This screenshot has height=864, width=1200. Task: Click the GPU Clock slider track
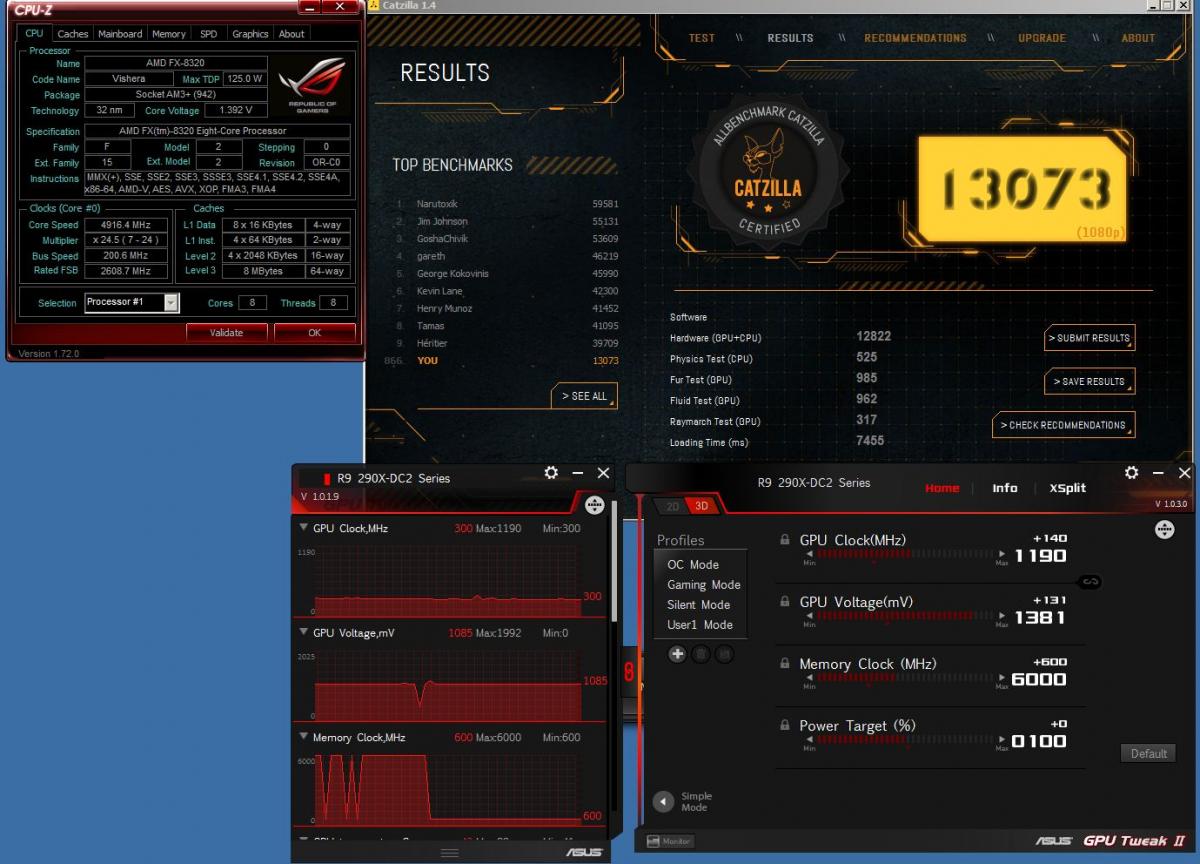(x=905, y=553)
